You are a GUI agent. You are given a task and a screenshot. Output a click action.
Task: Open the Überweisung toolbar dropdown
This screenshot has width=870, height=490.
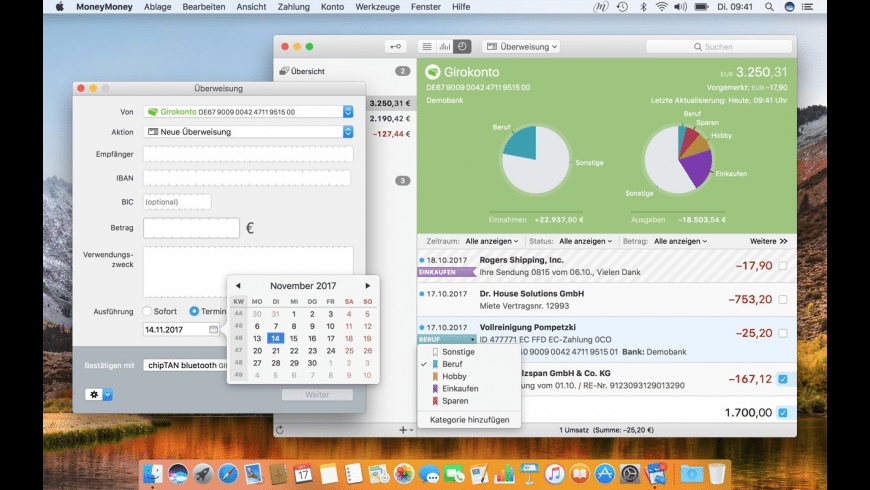[522, 47]
